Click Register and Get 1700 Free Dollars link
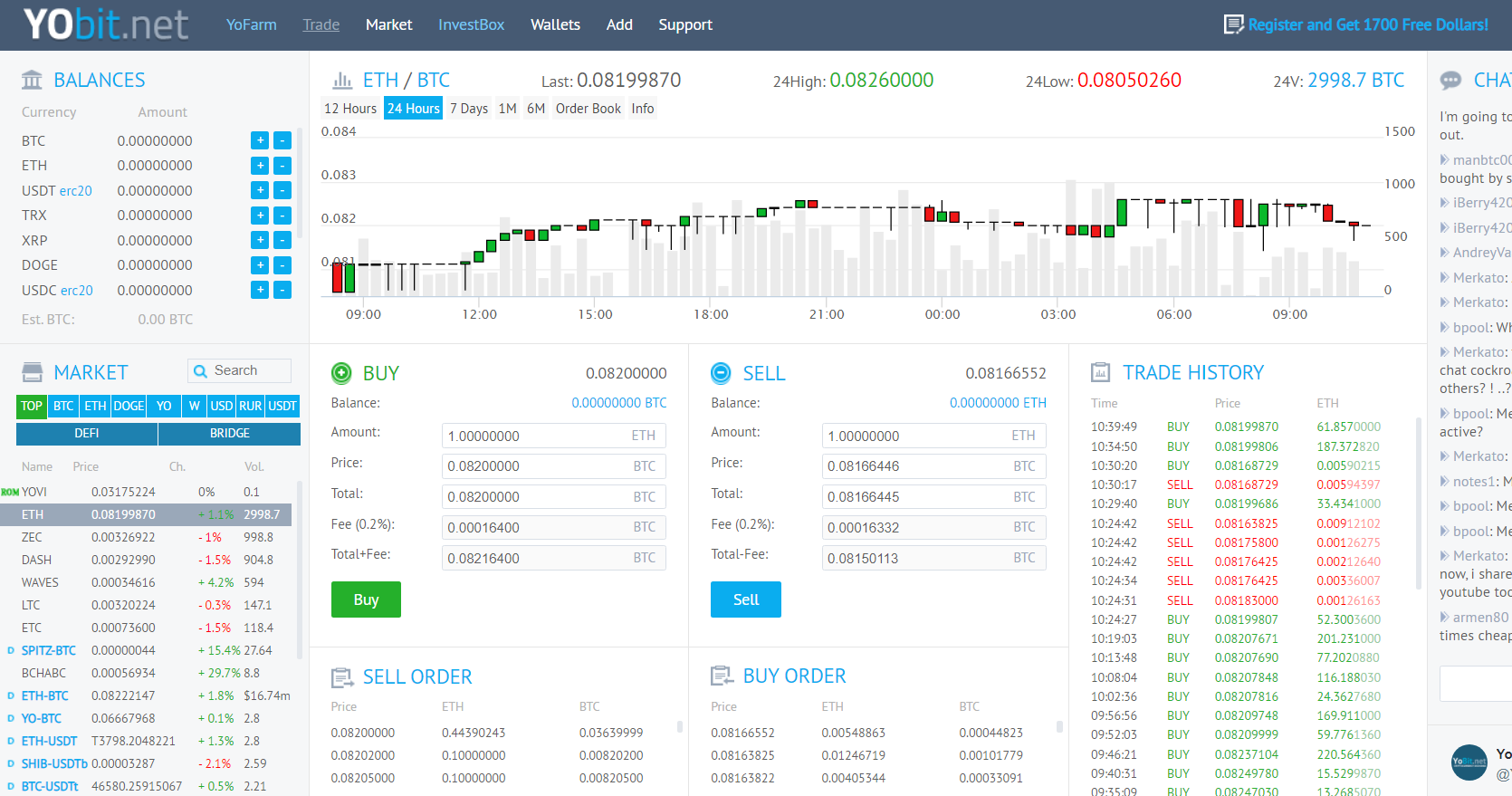Screen dimensions: 1512x796 [x=1368, y=24]
